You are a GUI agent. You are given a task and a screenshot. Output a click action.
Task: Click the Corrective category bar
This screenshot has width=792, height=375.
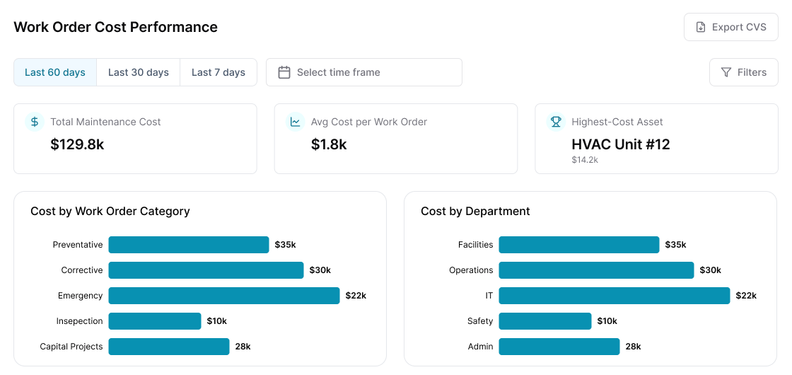point(206,270)
